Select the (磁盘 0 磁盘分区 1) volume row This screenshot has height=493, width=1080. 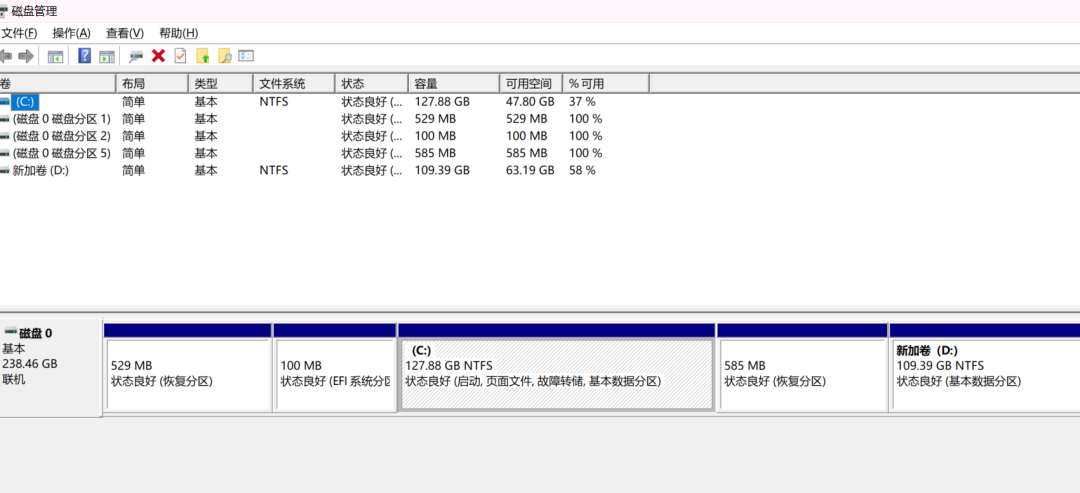click(x=61, y=119)
